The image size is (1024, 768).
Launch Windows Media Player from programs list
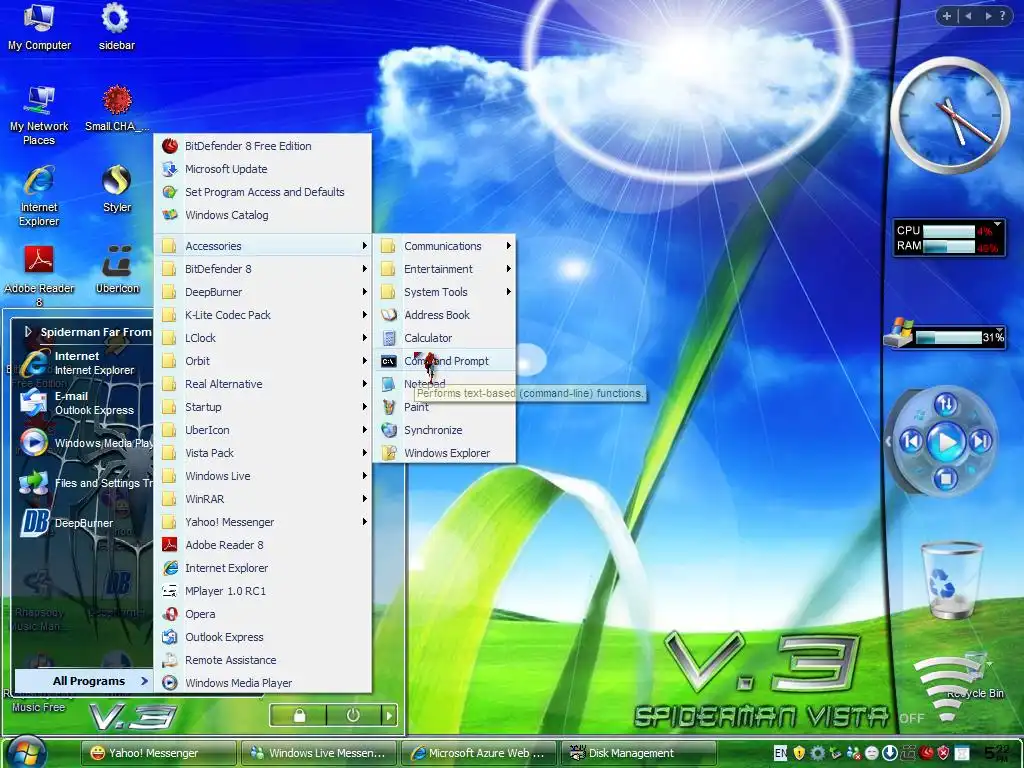pos(263,683)
